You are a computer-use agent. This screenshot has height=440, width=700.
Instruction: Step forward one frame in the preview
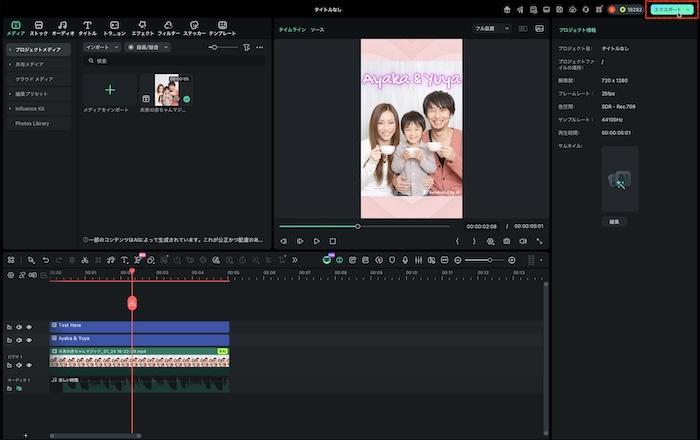coord(300,241)
